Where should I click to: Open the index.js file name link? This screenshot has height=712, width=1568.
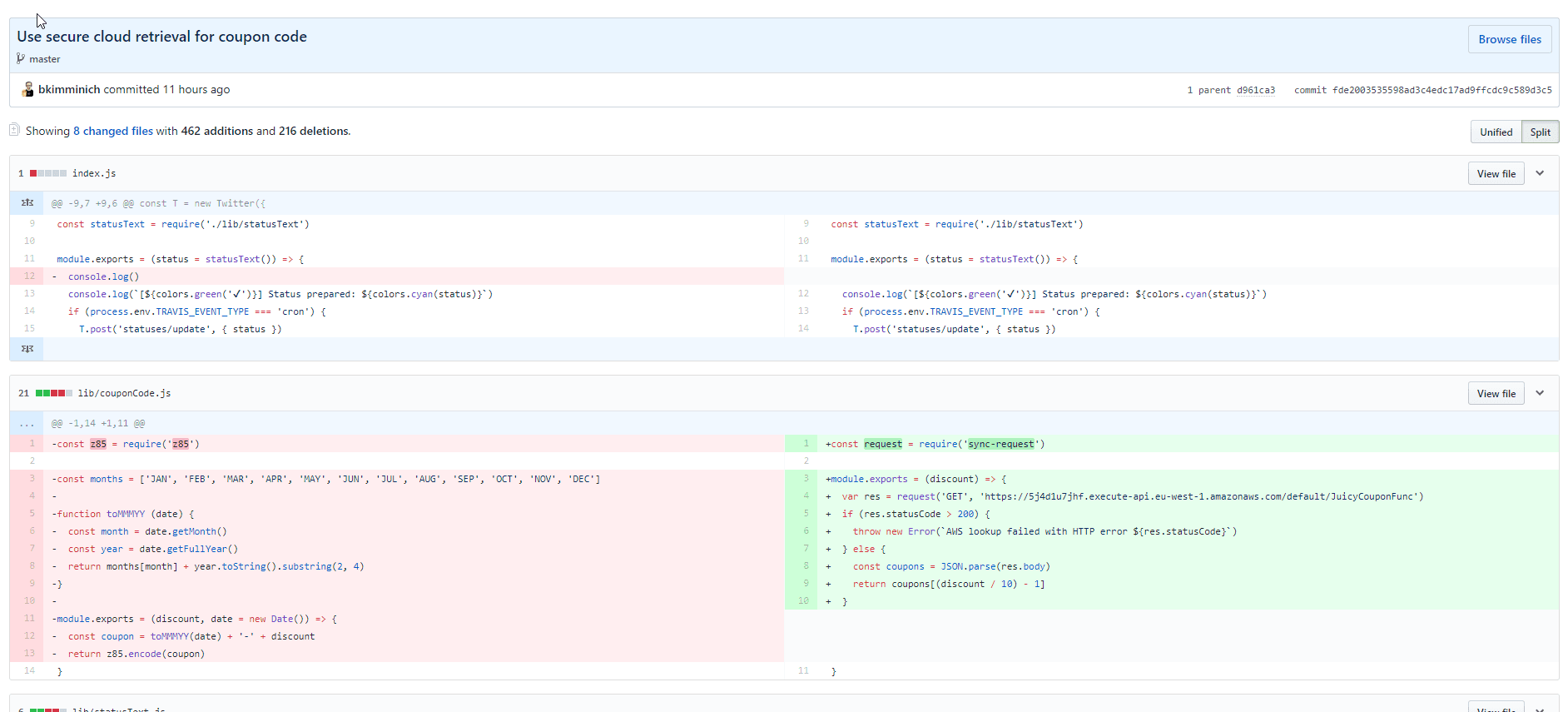[94, 173]
